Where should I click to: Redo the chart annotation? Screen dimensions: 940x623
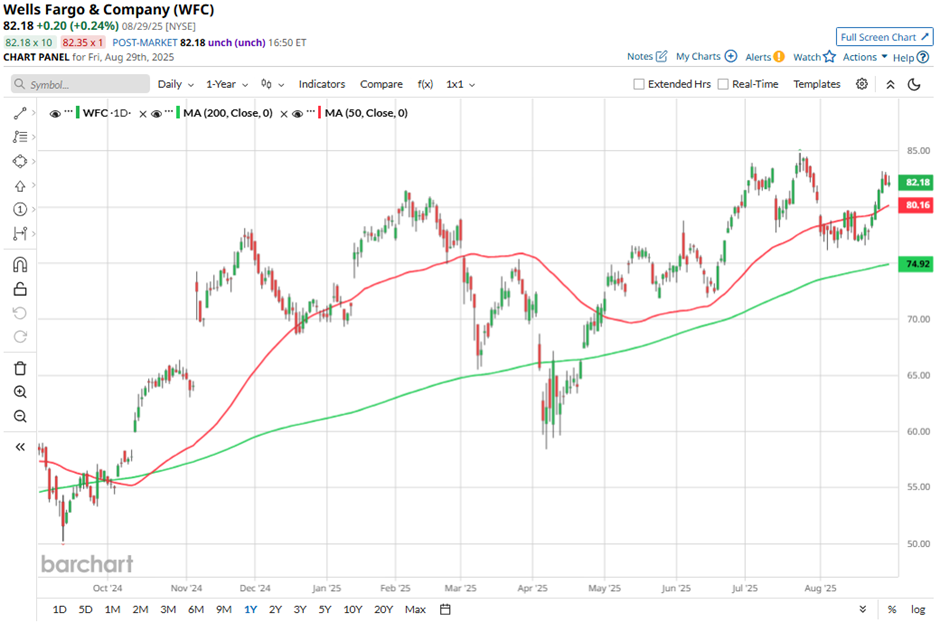(x=20, y=336)
